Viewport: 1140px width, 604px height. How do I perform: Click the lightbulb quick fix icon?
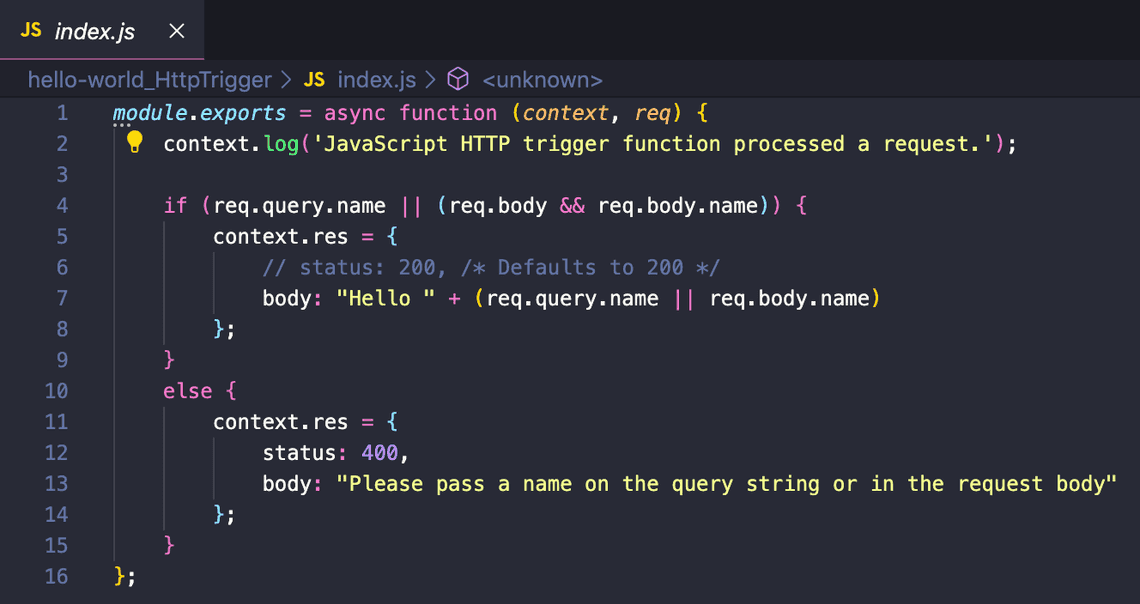[134, 143]
